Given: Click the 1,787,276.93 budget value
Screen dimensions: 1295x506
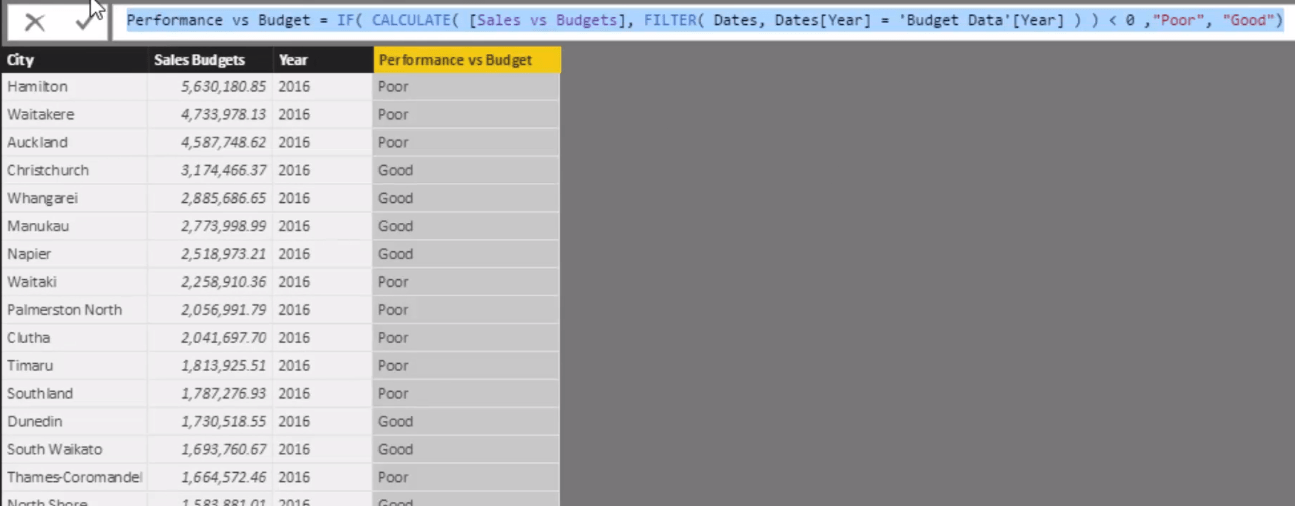Looking at the screenshot, I should tap(224, 394).
